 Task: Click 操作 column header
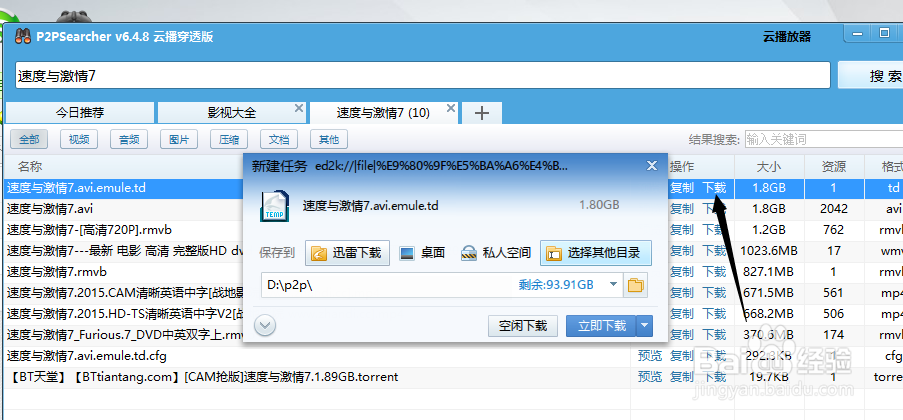(x=682, y=167)
